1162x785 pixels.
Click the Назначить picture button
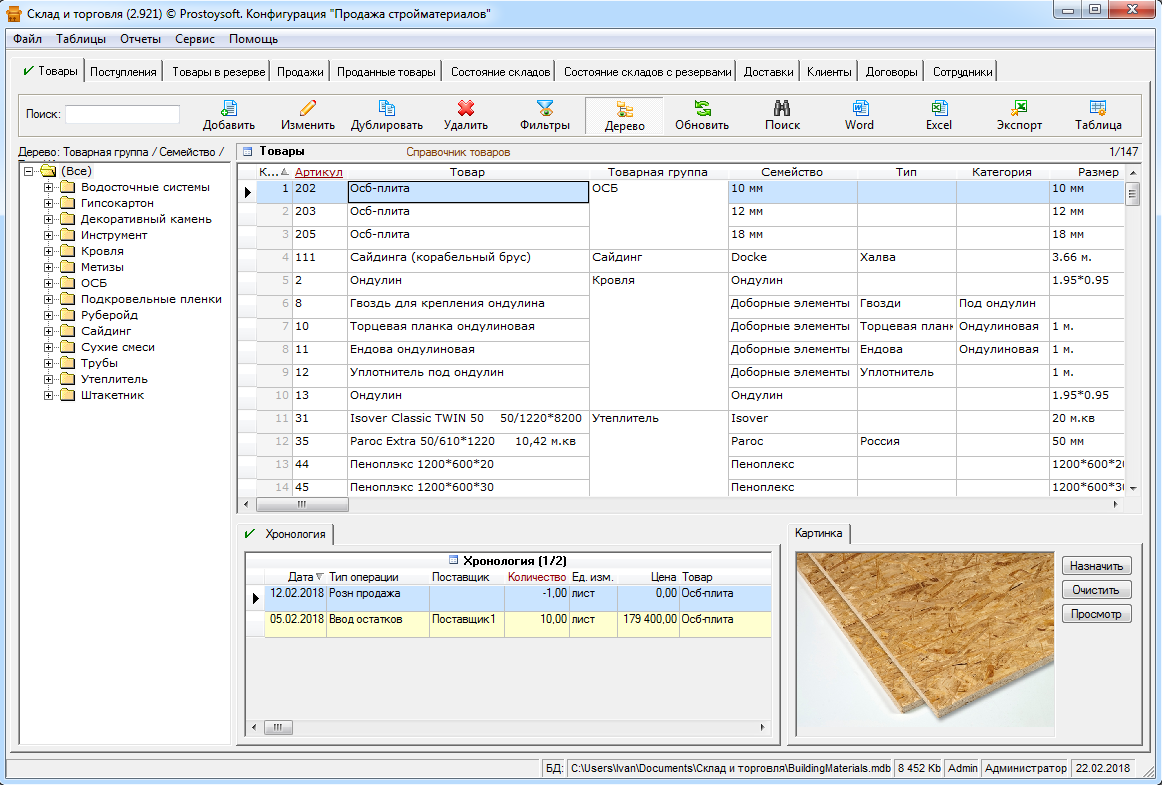[1096, 566]
